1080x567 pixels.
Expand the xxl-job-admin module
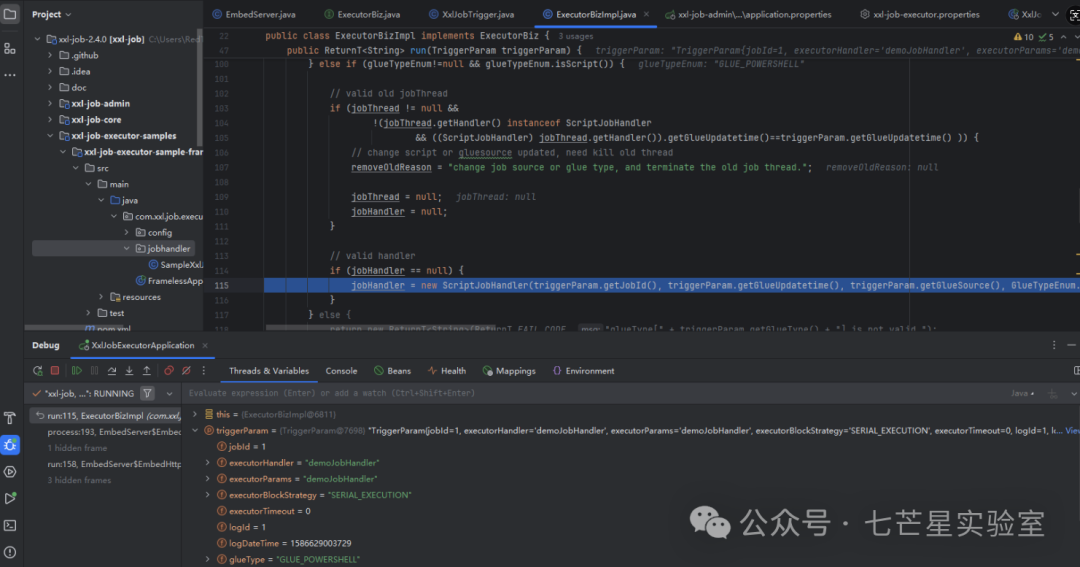(50, 103)
